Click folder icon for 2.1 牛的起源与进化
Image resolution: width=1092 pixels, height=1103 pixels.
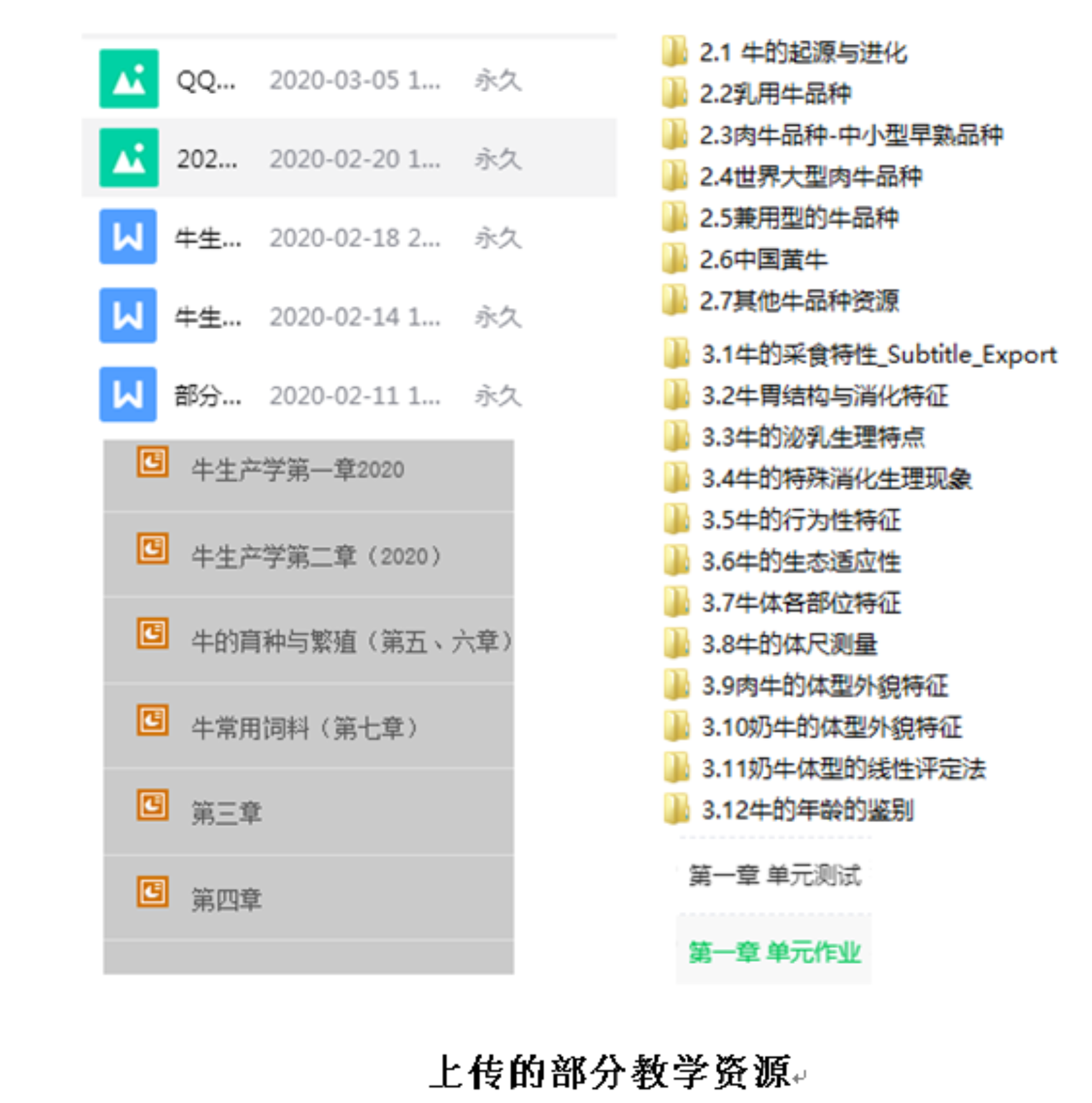coord(674,52)
